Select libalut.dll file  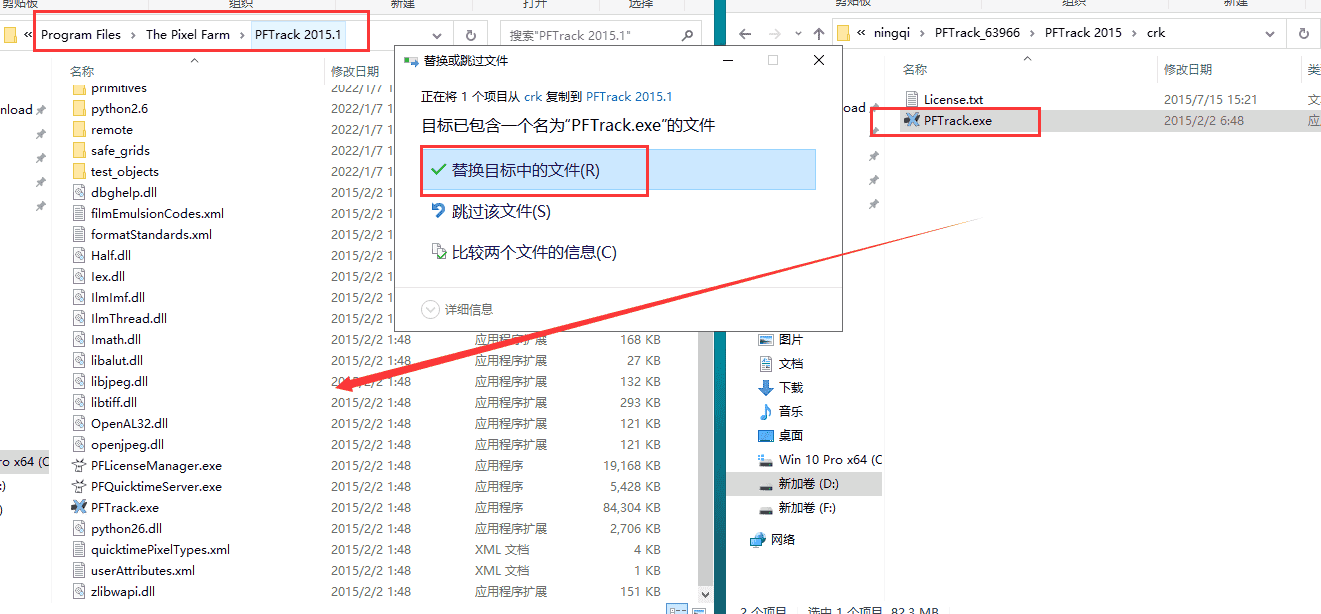[117, 360]
